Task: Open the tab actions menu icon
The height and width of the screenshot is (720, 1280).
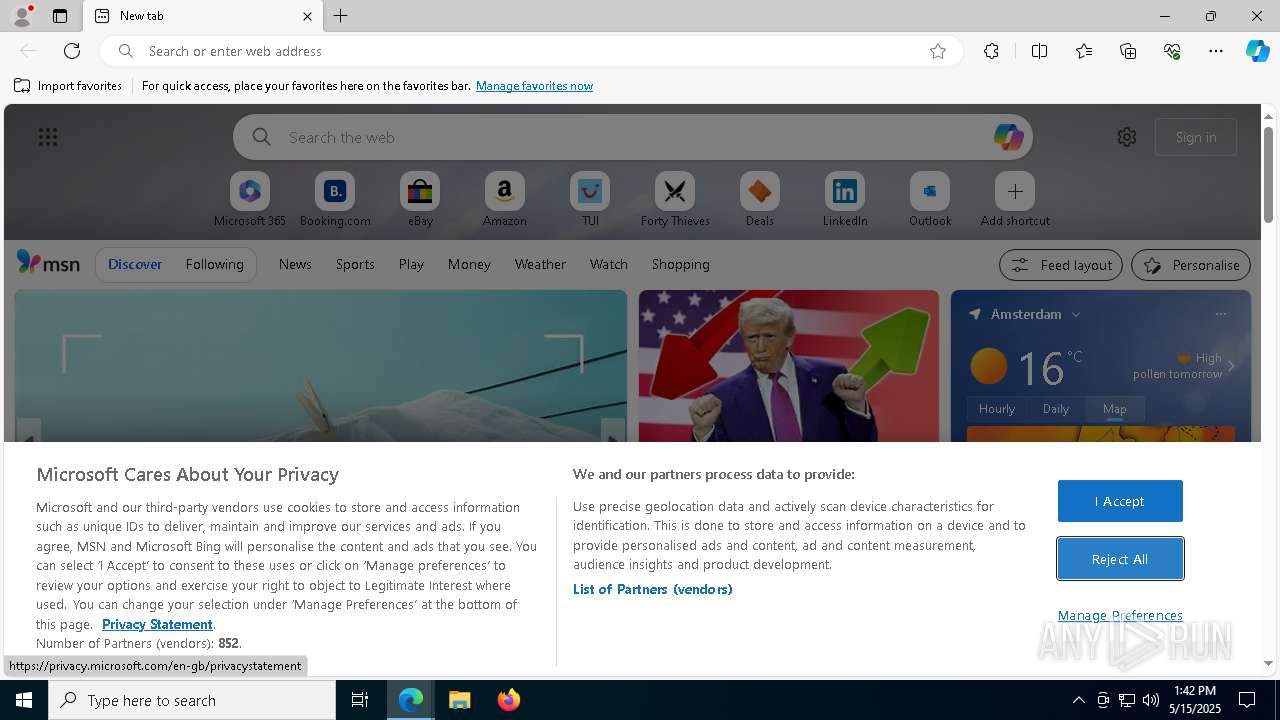Action: (60, 16)
